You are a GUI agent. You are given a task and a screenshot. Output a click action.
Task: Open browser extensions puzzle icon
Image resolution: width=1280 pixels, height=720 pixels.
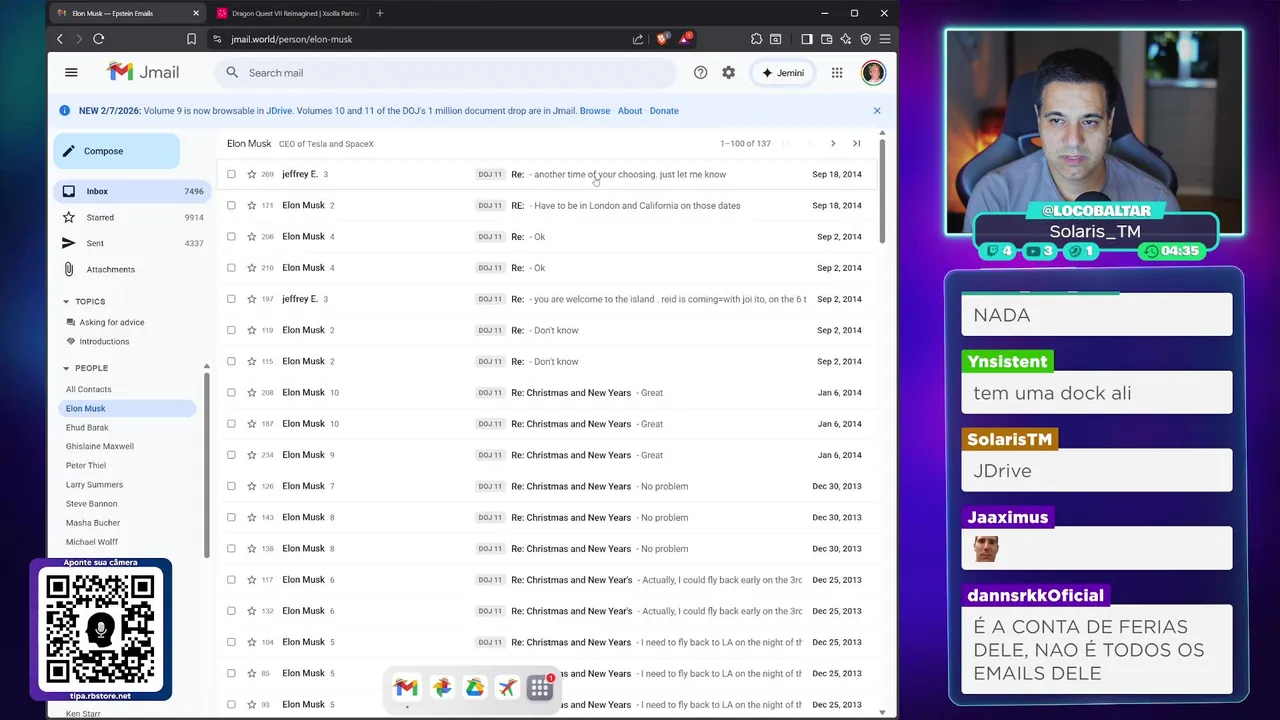(756, 39)
